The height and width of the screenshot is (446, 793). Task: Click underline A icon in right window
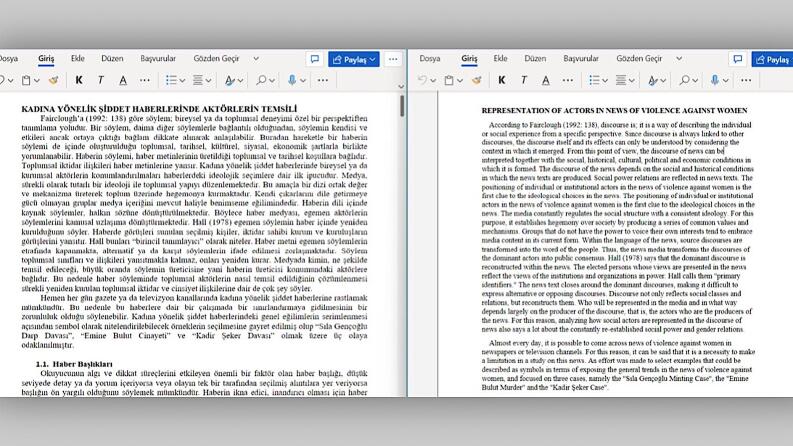pyautogui.click(x=546, y=80)
